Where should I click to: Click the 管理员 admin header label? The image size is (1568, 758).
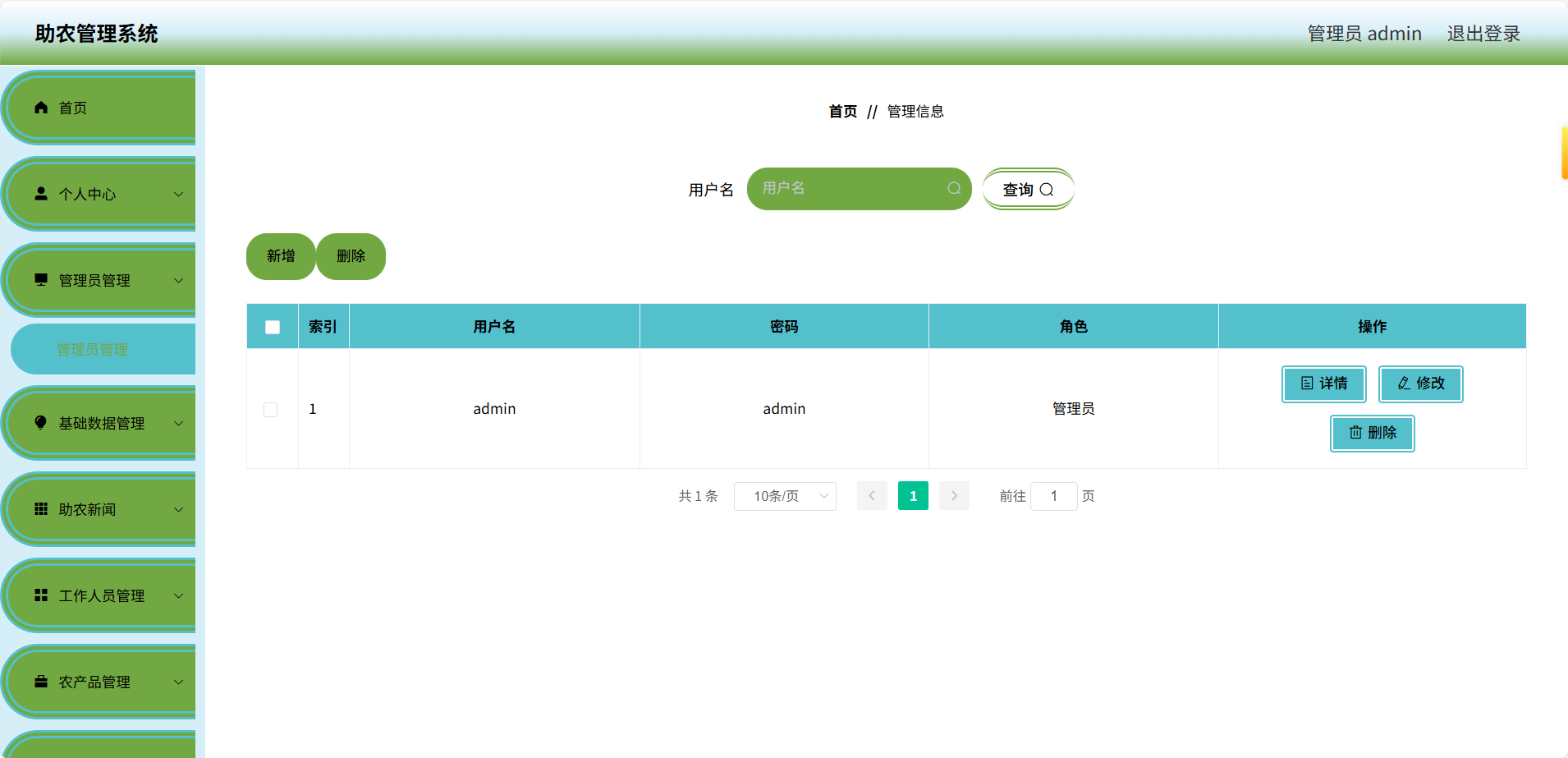point(1364,34)
